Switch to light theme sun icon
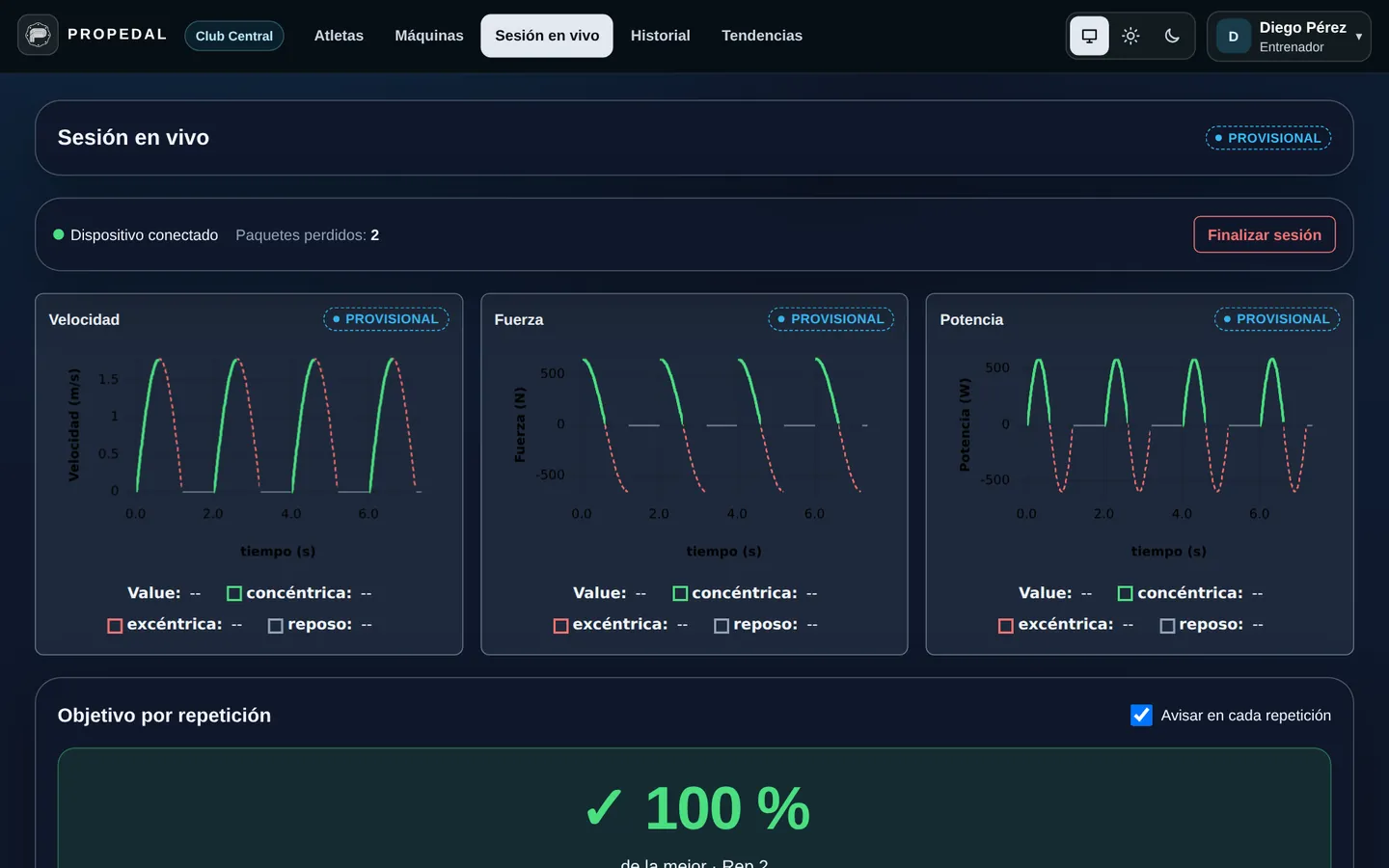The height and width of the screenshot is (868, 1389). click(1130, 36)
